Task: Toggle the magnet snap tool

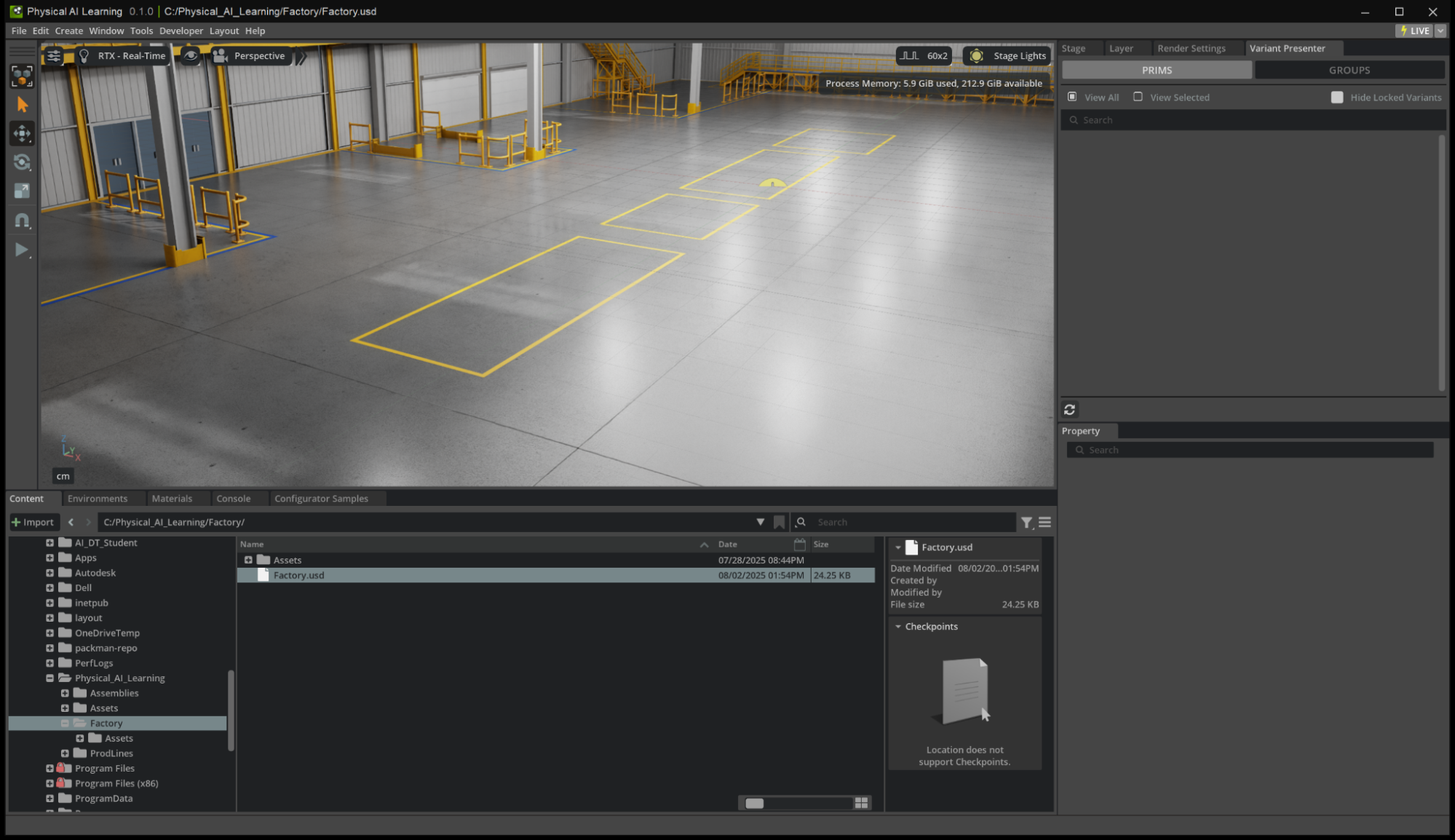Action: pyautogui.click(x=22, y=221)
